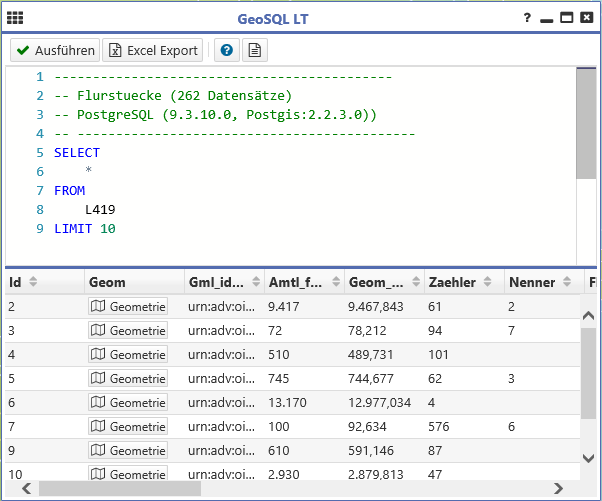Click the document icon in toolbar
Image resolution: width=602 pixels, height=501 pixels.
255,50
